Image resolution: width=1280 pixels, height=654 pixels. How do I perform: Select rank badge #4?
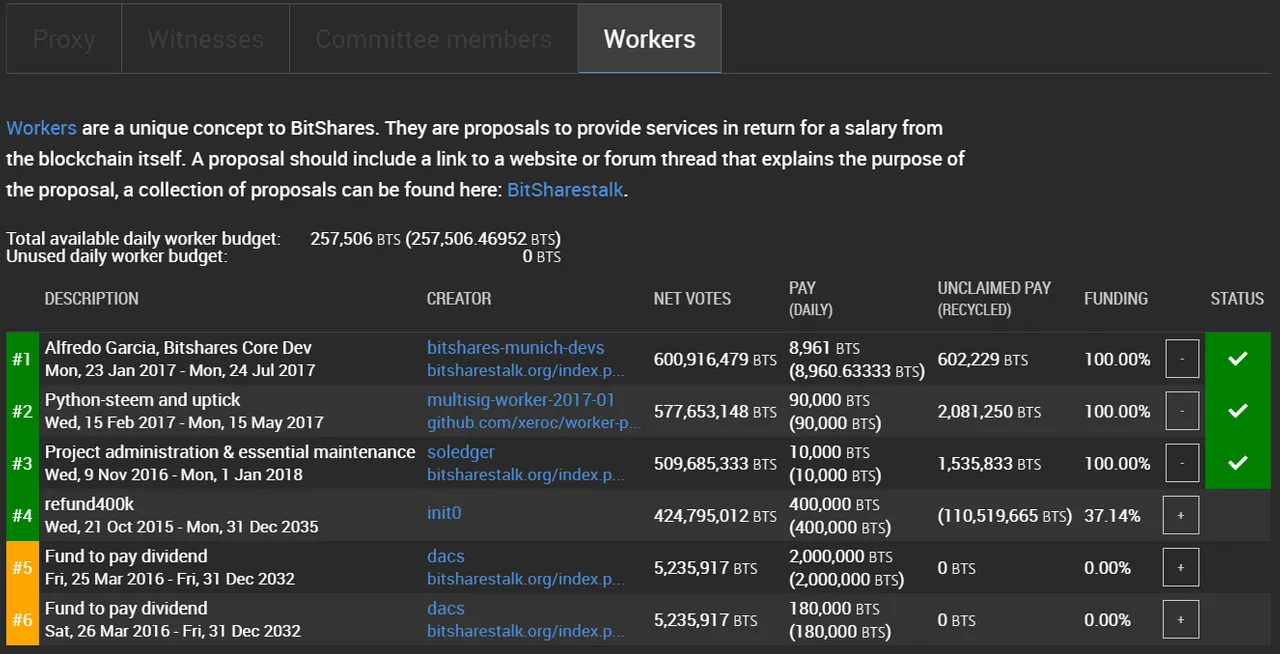(22, 515)
